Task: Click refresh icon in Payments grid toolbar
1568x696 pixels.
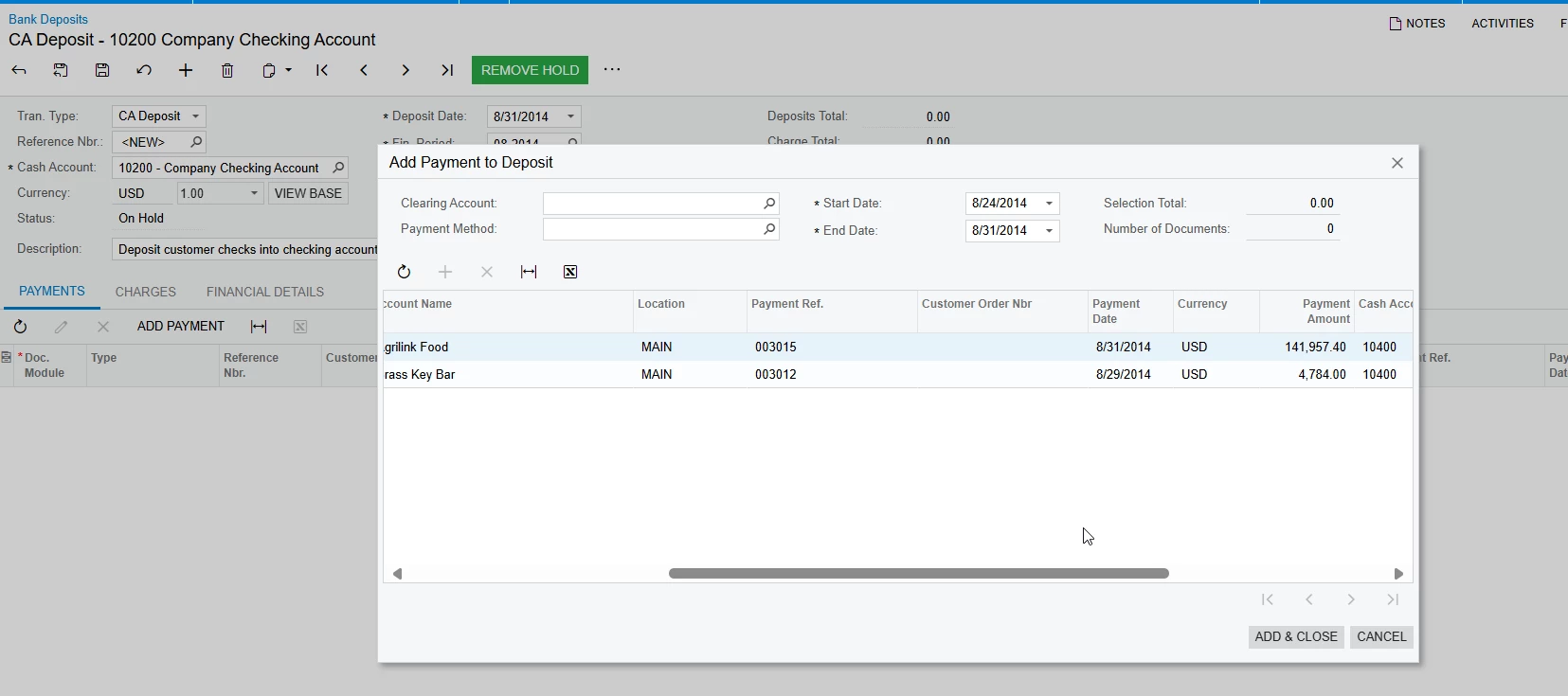Action: (x=20, y=327)
